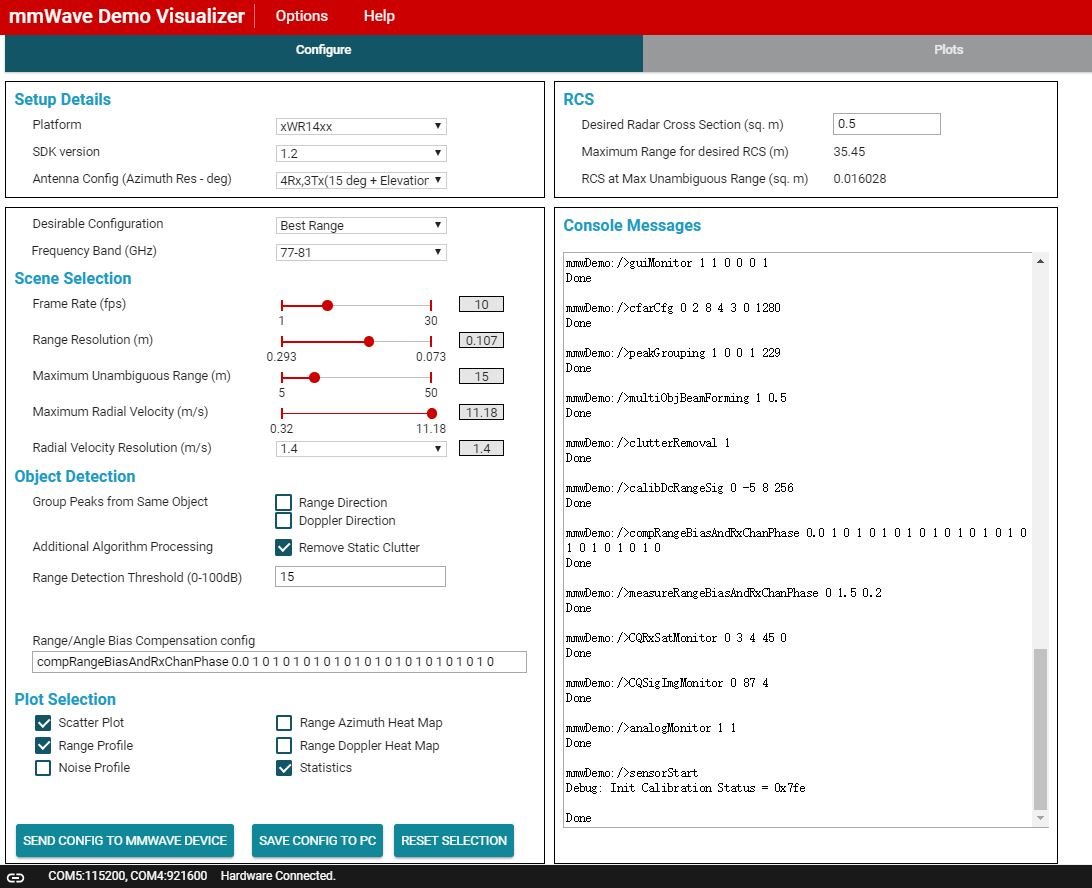Image resolution: width=1092 pixels, height=888 pixels.
Task: Click the Maximum Radial Velocity slider handle
Action: tap(432, 414)
